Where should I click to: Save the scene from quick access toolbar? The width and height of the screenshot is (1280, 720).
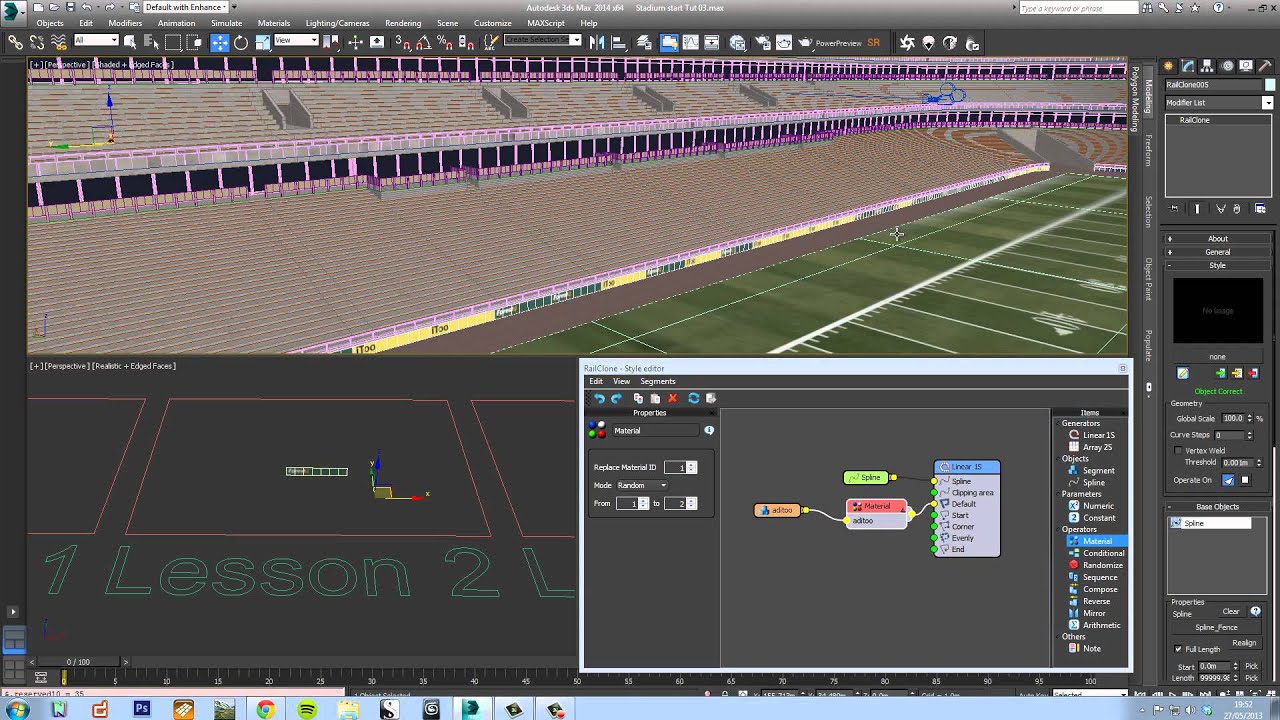click(70, 7)
